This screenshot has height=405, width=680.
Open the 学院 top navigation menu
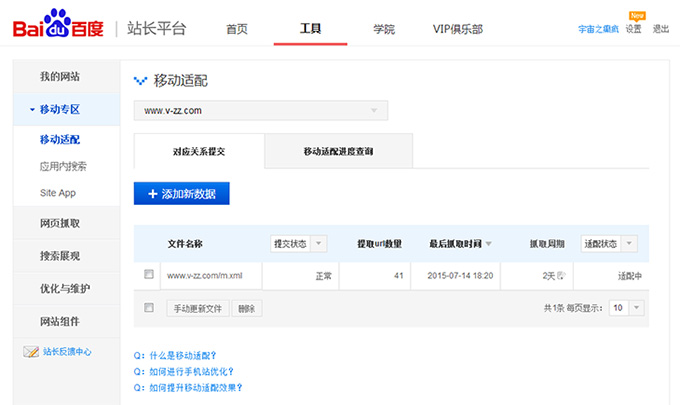[x=384, y=29]
